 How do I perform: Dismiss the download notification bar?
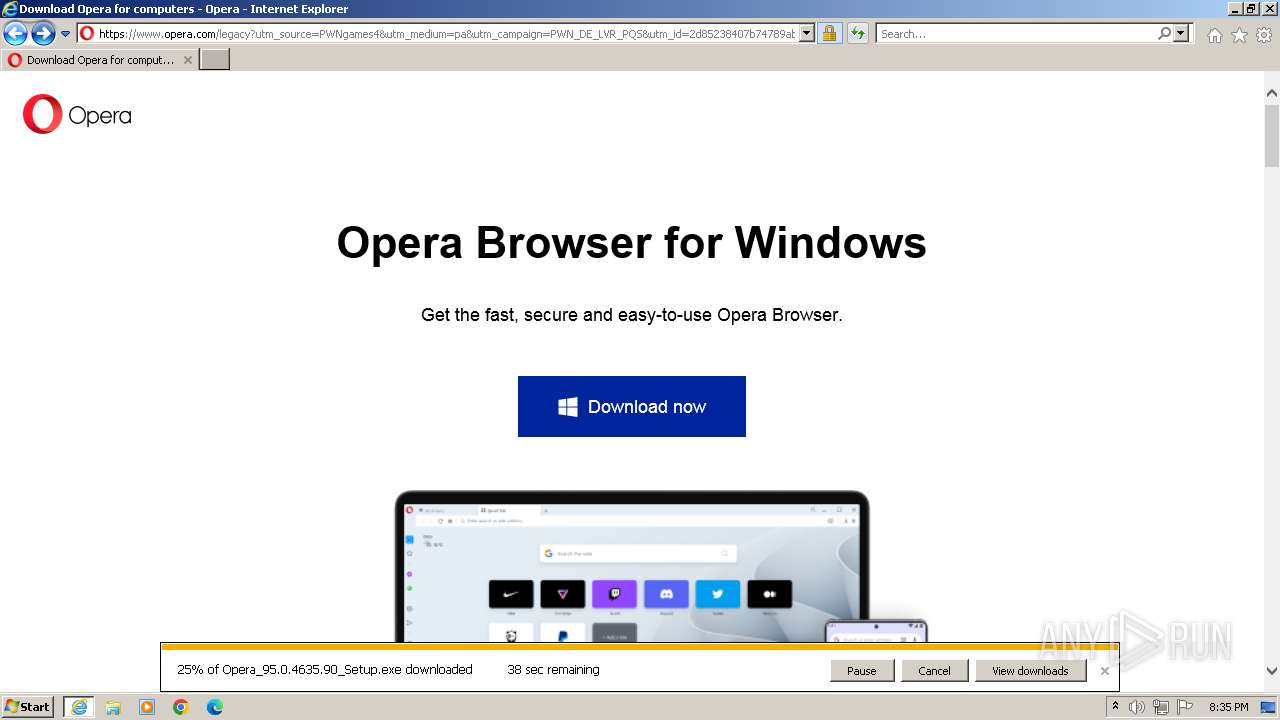point(1104,671)
